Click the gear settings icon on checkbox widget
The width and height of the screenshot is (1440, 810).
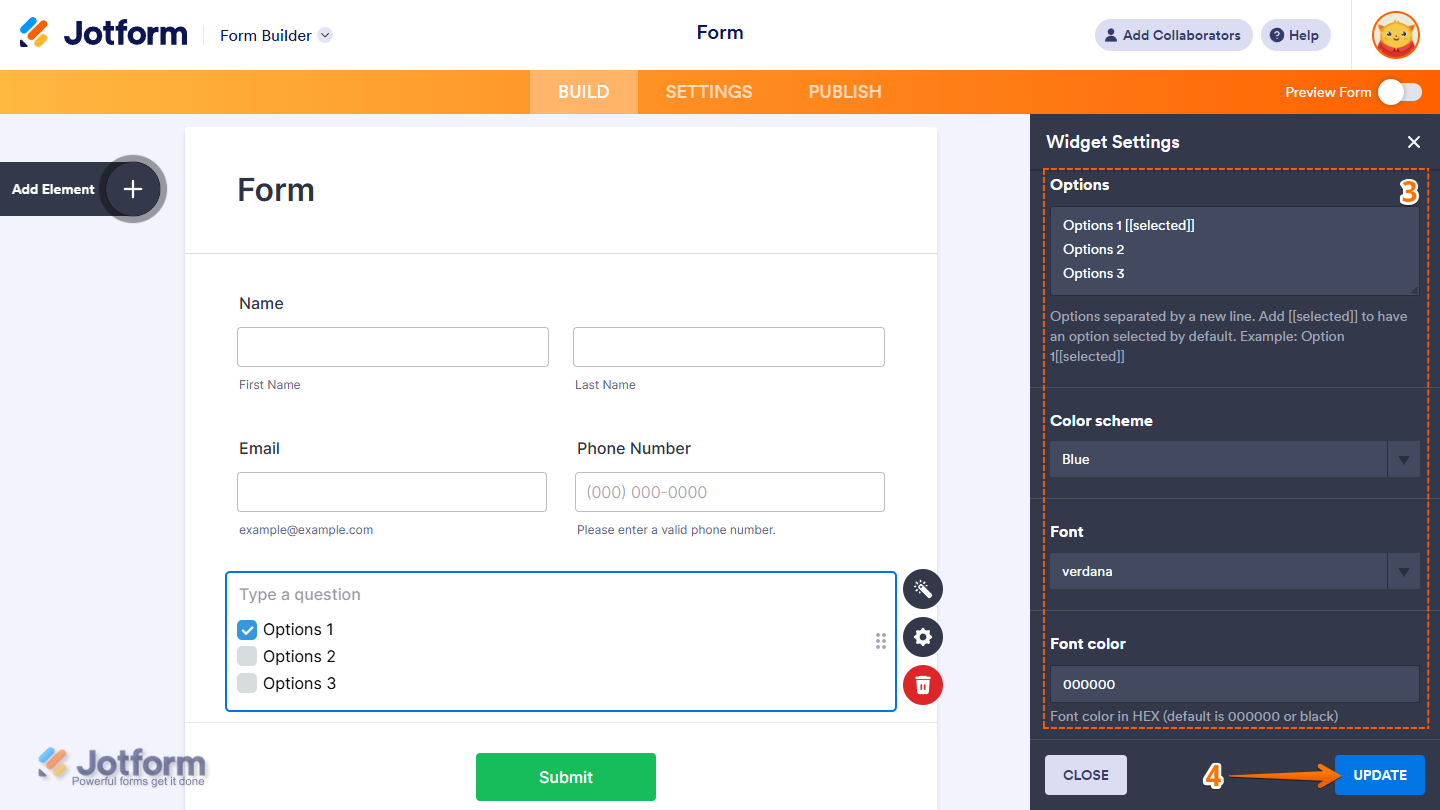(922, 637)
